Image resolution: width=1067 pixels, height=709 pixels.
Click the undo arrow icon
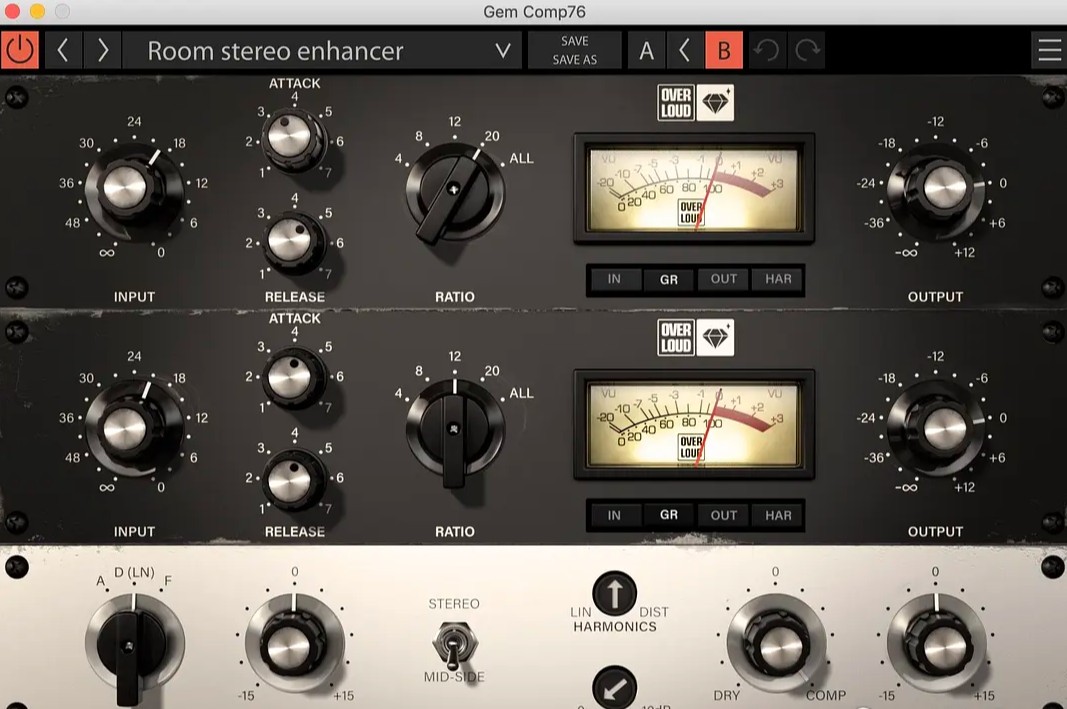(x=766, y=50)
